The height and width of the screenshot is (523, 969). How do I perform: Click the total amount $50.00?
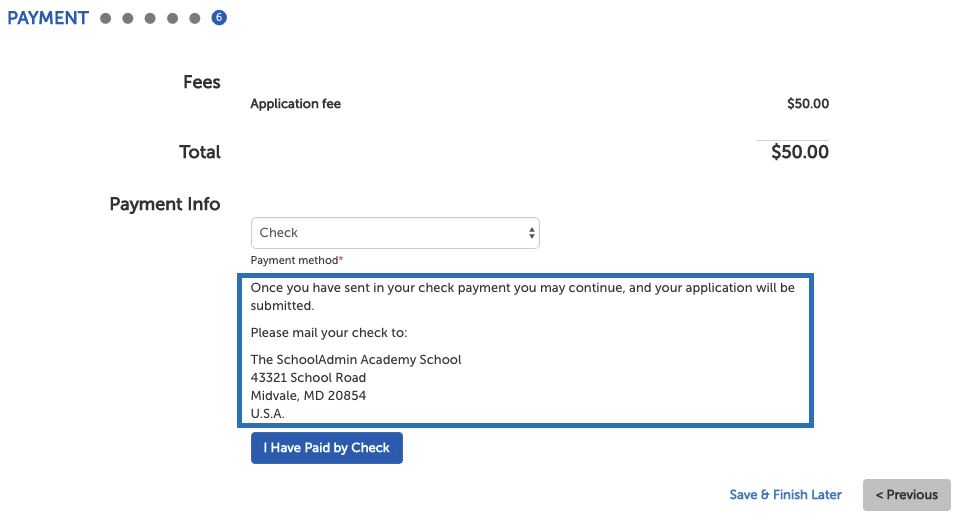[800, 152]
